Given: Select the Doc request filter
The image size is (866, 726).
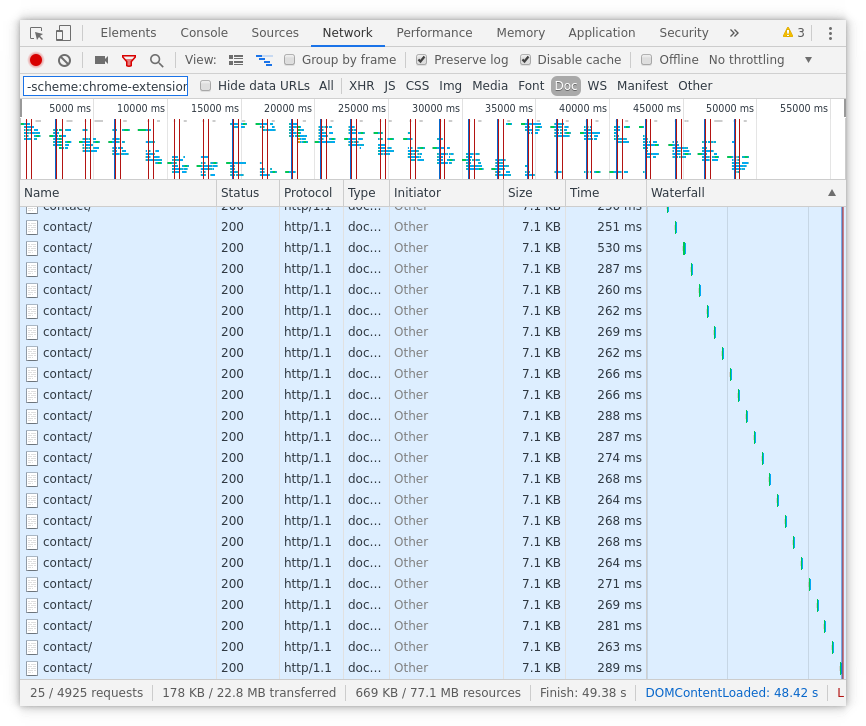Looking at the screenshot, I should tap(565, 85).
